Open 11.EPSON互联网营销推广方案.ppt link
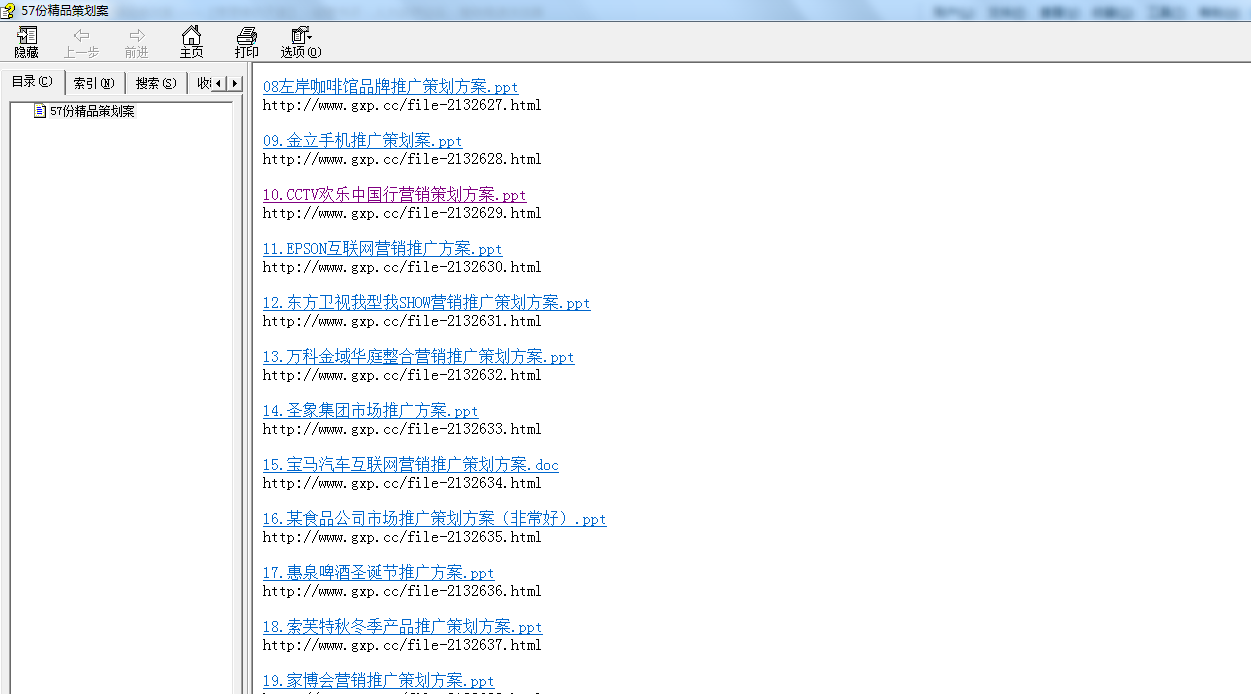This screenshot has width=1251, height=694. coord(383,249)
